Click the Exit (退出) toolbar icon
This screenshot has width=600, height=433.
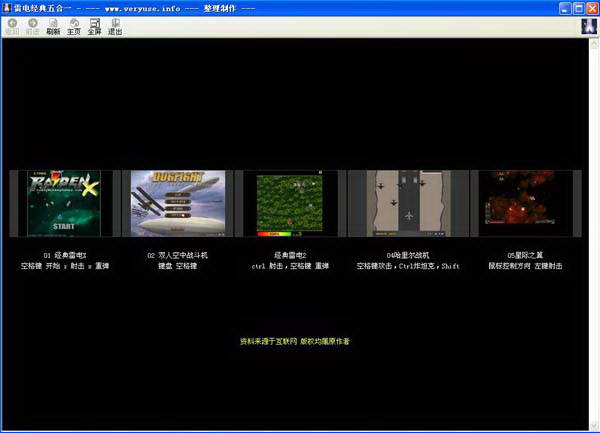pyautogui.click(x=115, y=25)
